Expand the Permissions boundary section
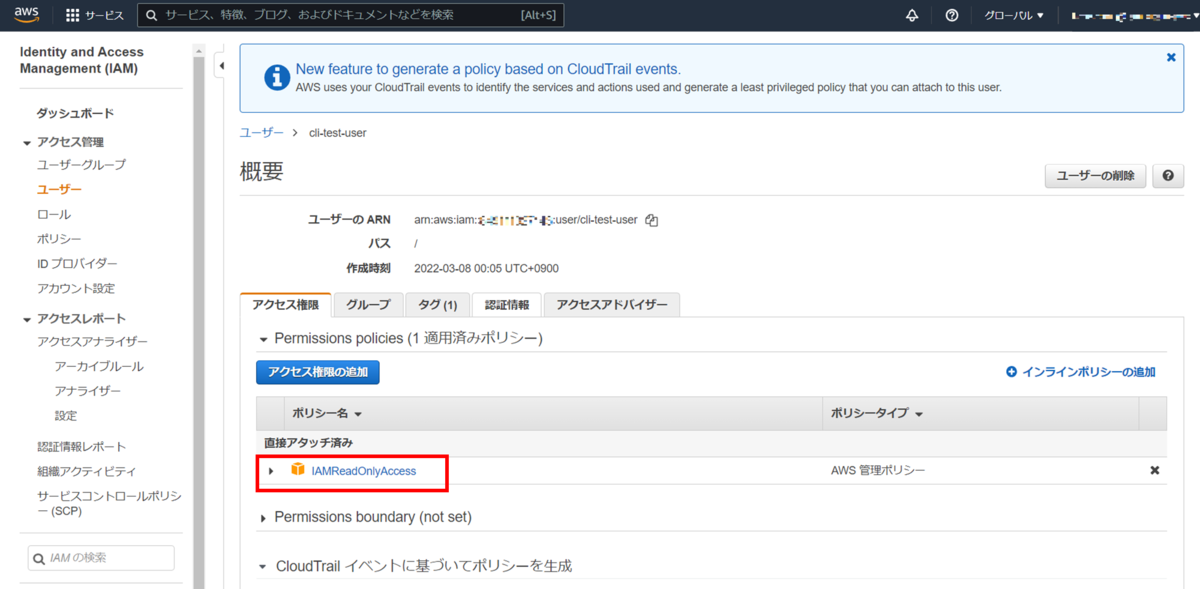 coord(264,518)
